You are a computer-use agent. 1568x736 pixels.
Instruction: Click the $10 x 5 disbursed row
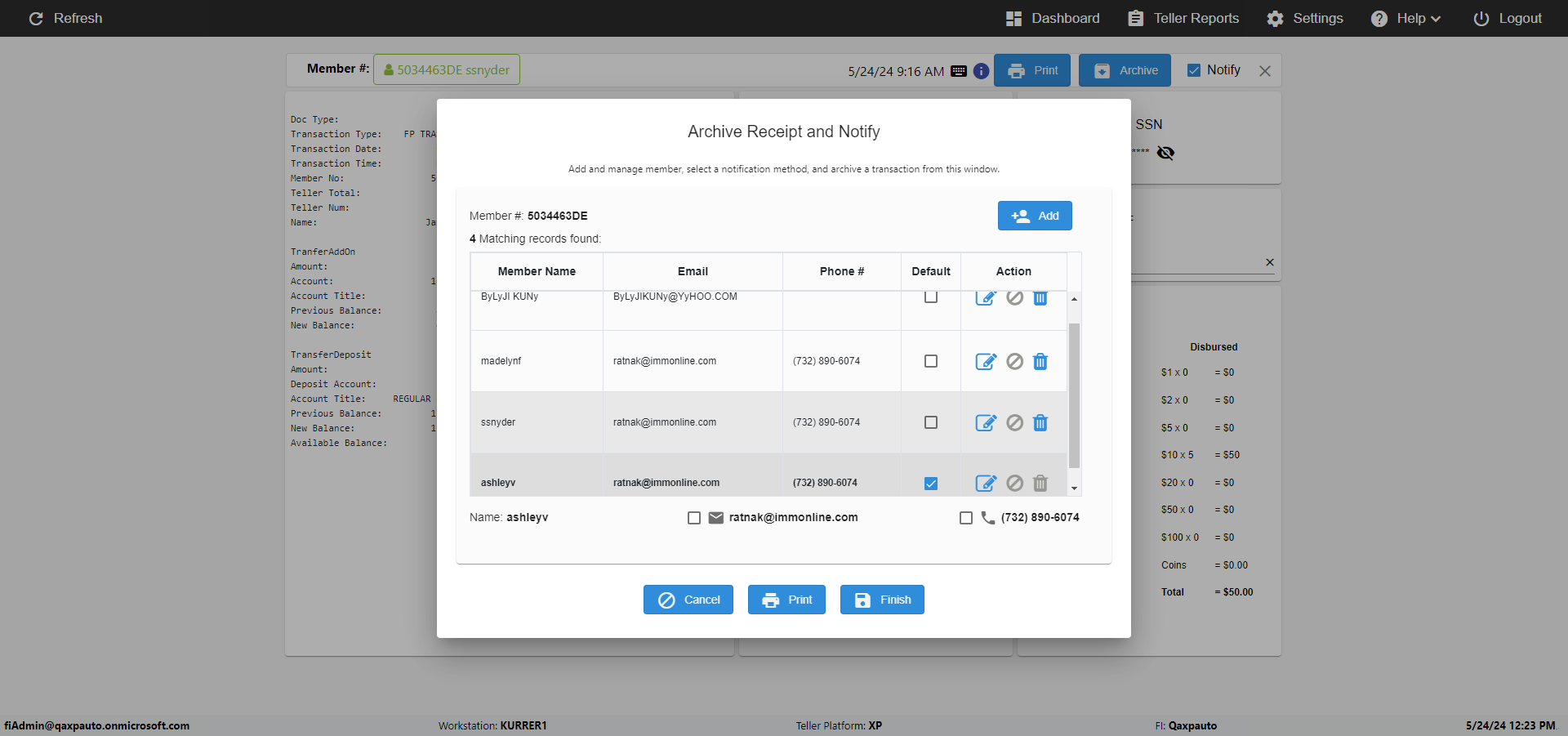1200,455
